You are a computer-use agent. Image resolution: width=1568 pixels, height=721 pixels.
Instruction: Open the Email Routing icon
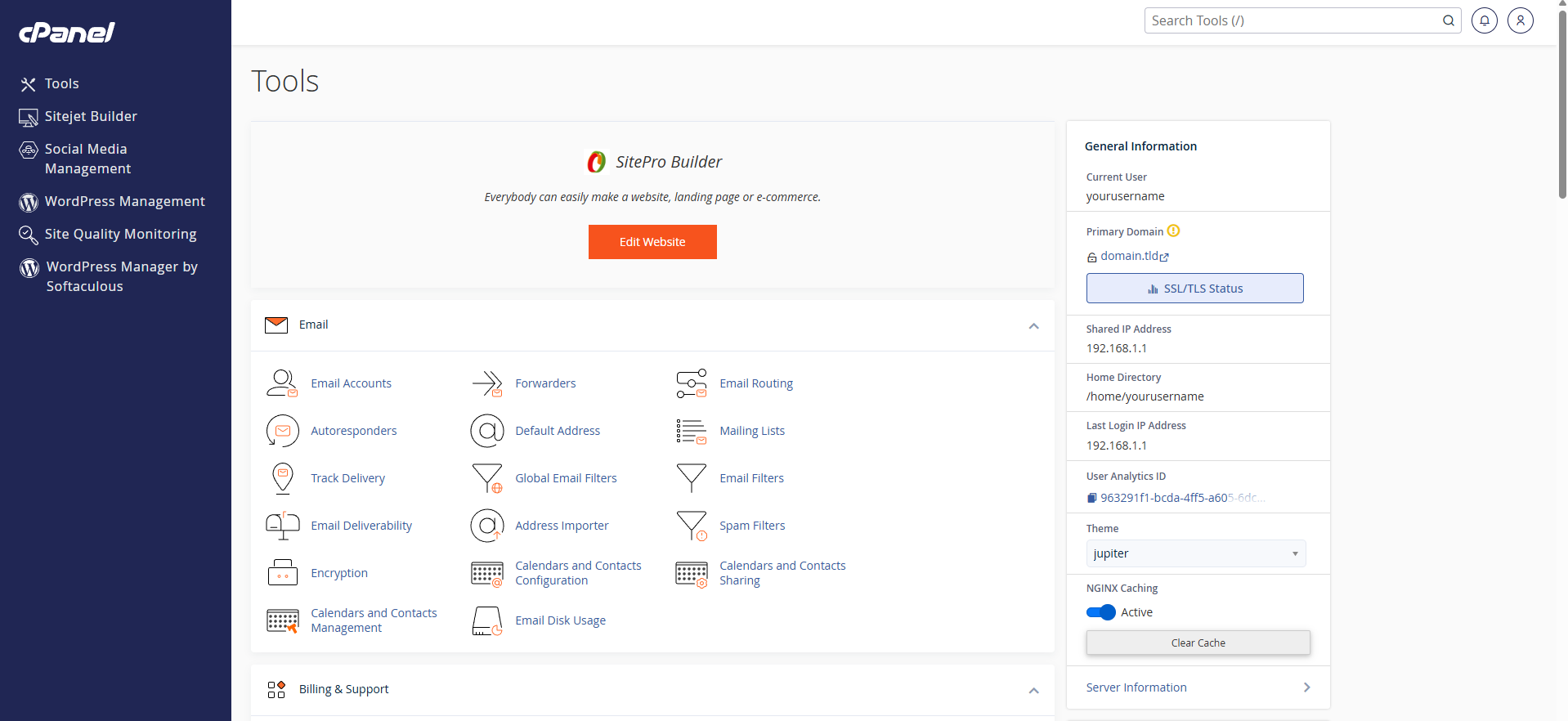691,383
